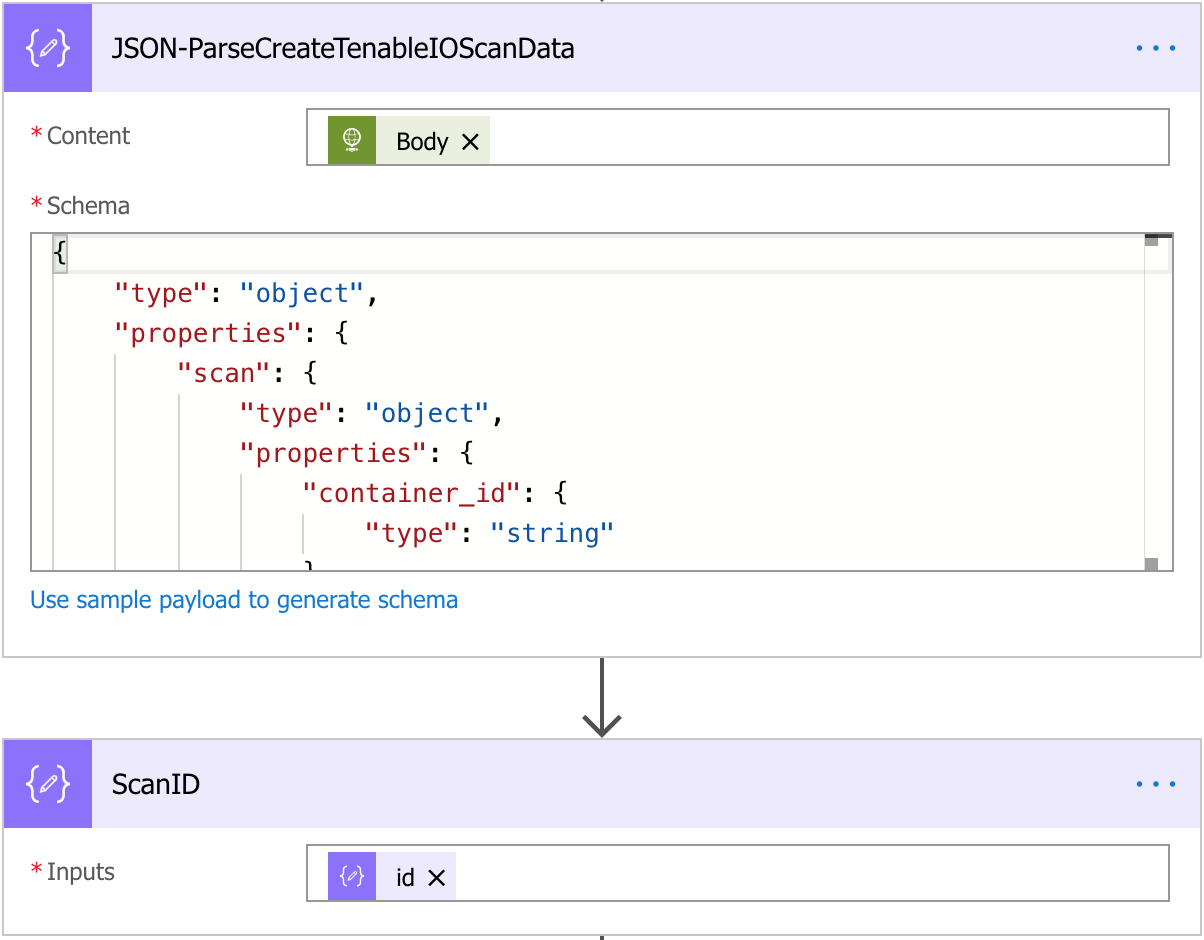The height and width of the screenshot is (940, 1204).
Task: Click the purple icon on the id token
Action: [352, 877]
